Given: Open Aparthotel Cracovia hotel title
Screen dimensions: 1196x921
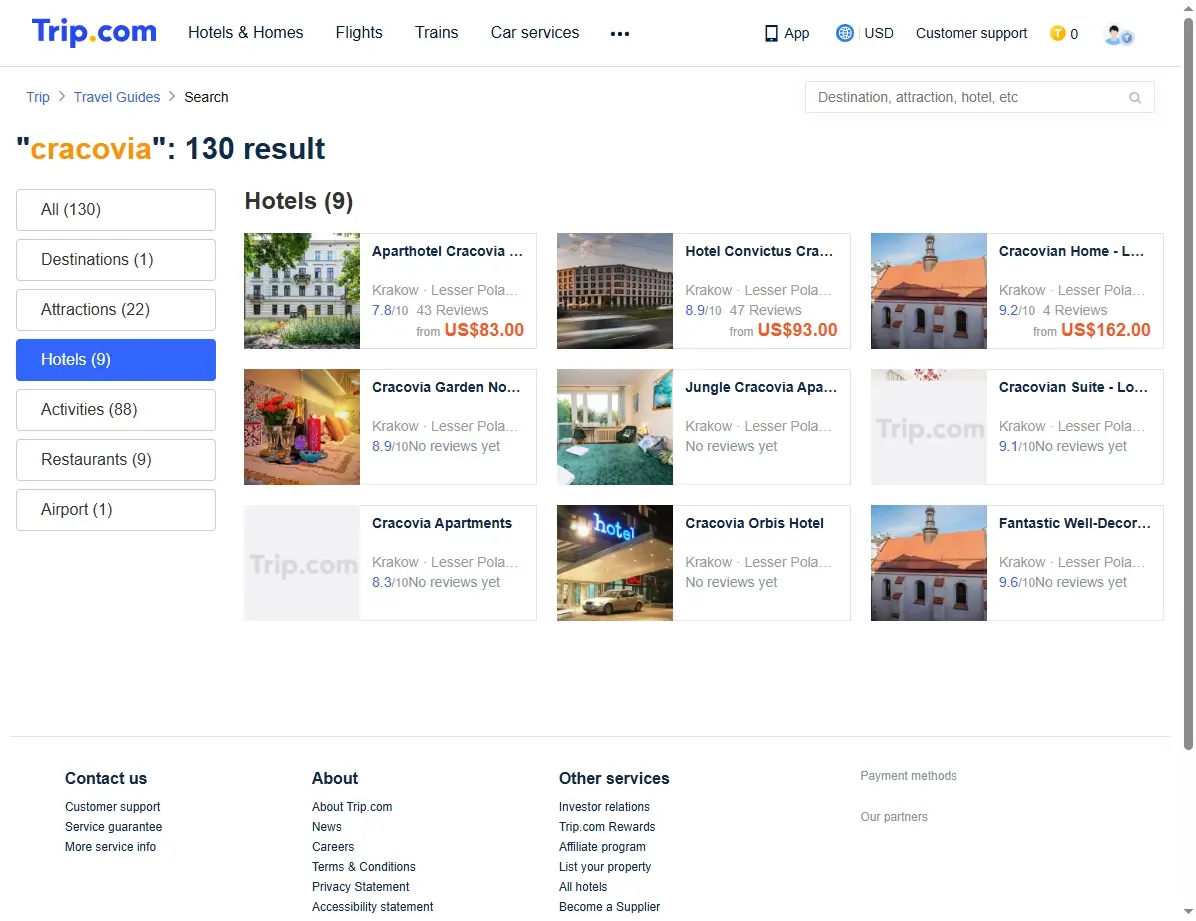Looking at the screenshot, I should [x=447, y=251].
